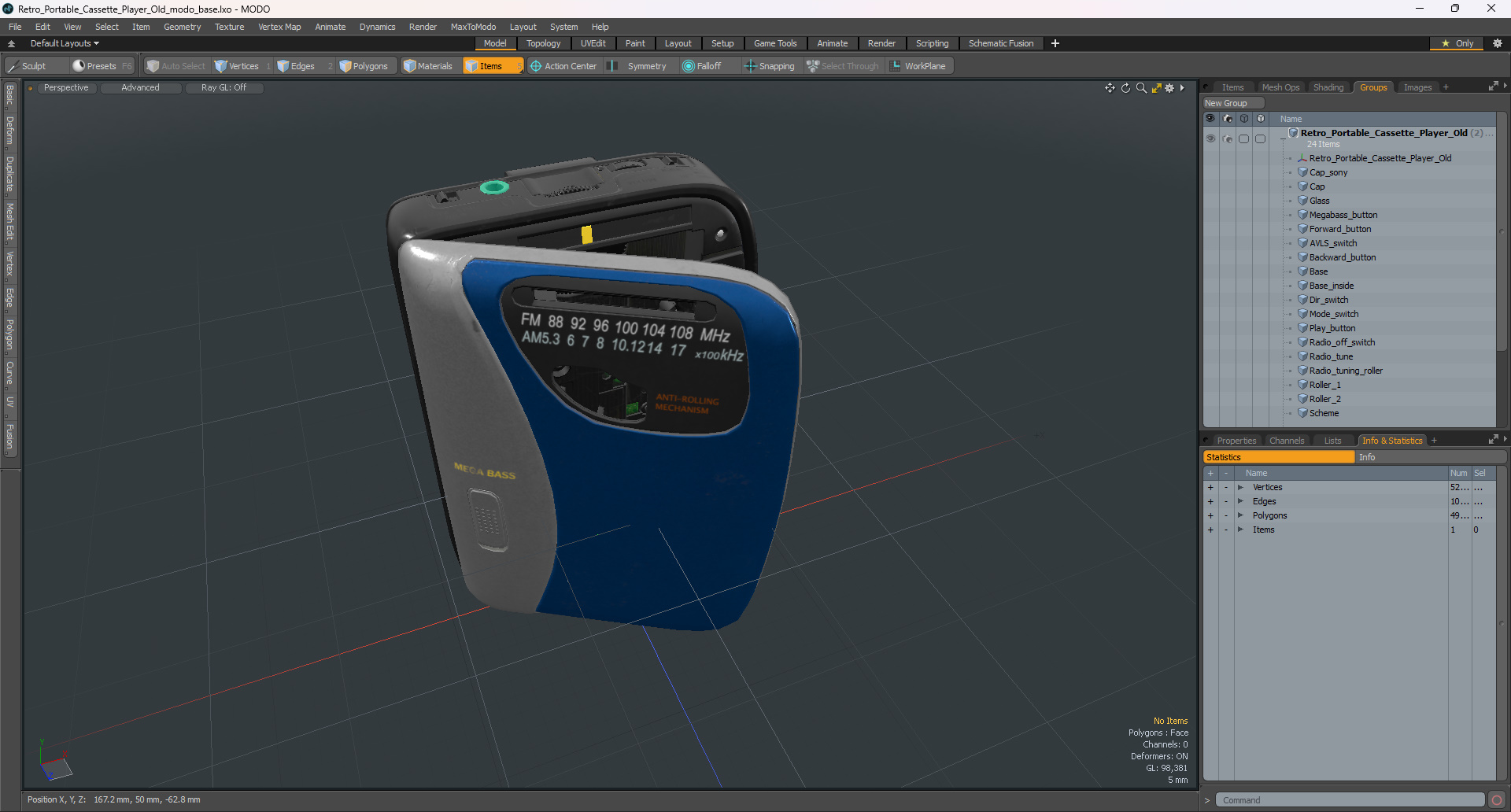Viewport: 1511px width, 812px height.
Task: Click the Groups list vertical scrollbar
Action: click(x=1502, y=232)
